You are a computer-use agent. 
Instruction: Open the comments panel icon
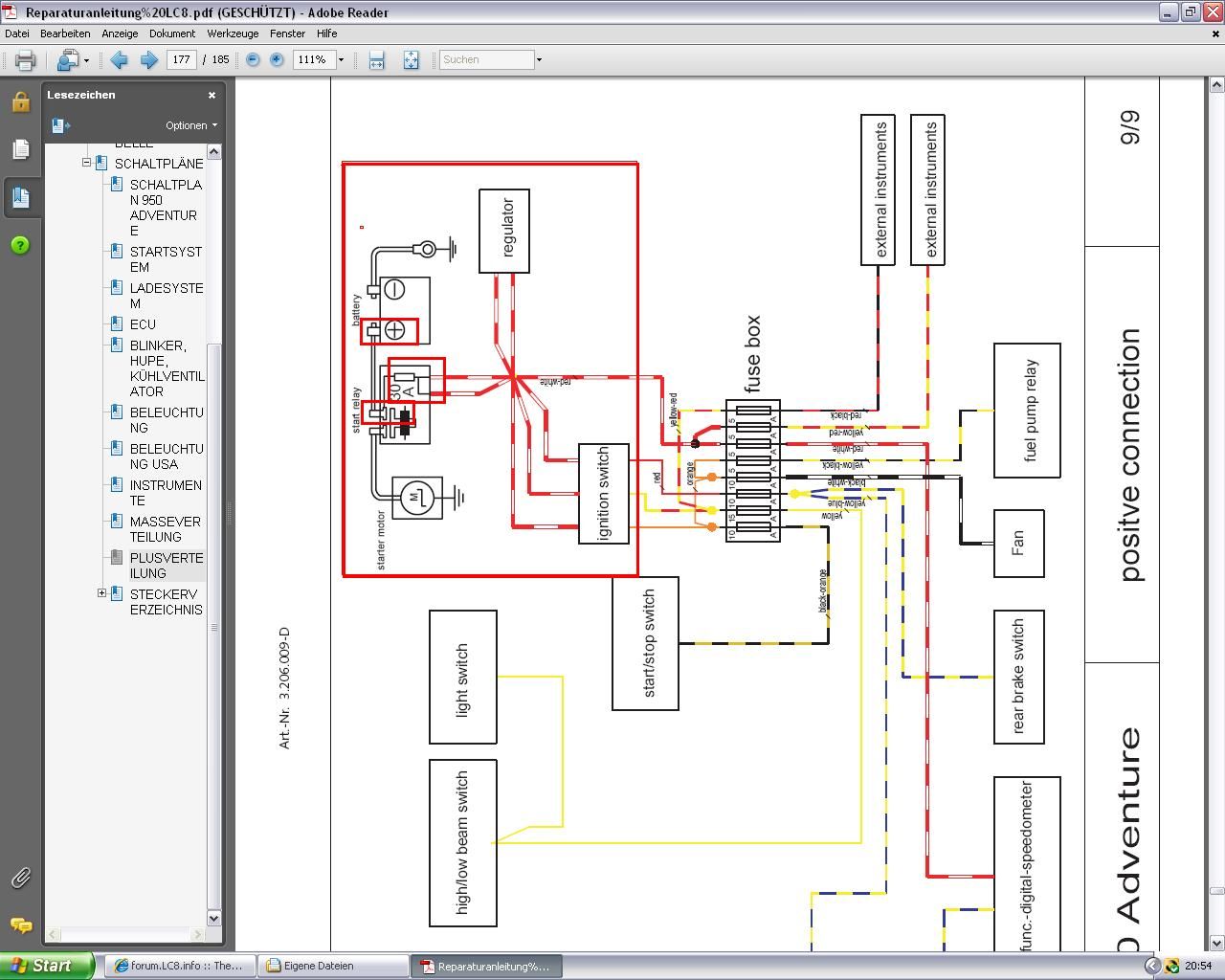(x=21, y=925)
